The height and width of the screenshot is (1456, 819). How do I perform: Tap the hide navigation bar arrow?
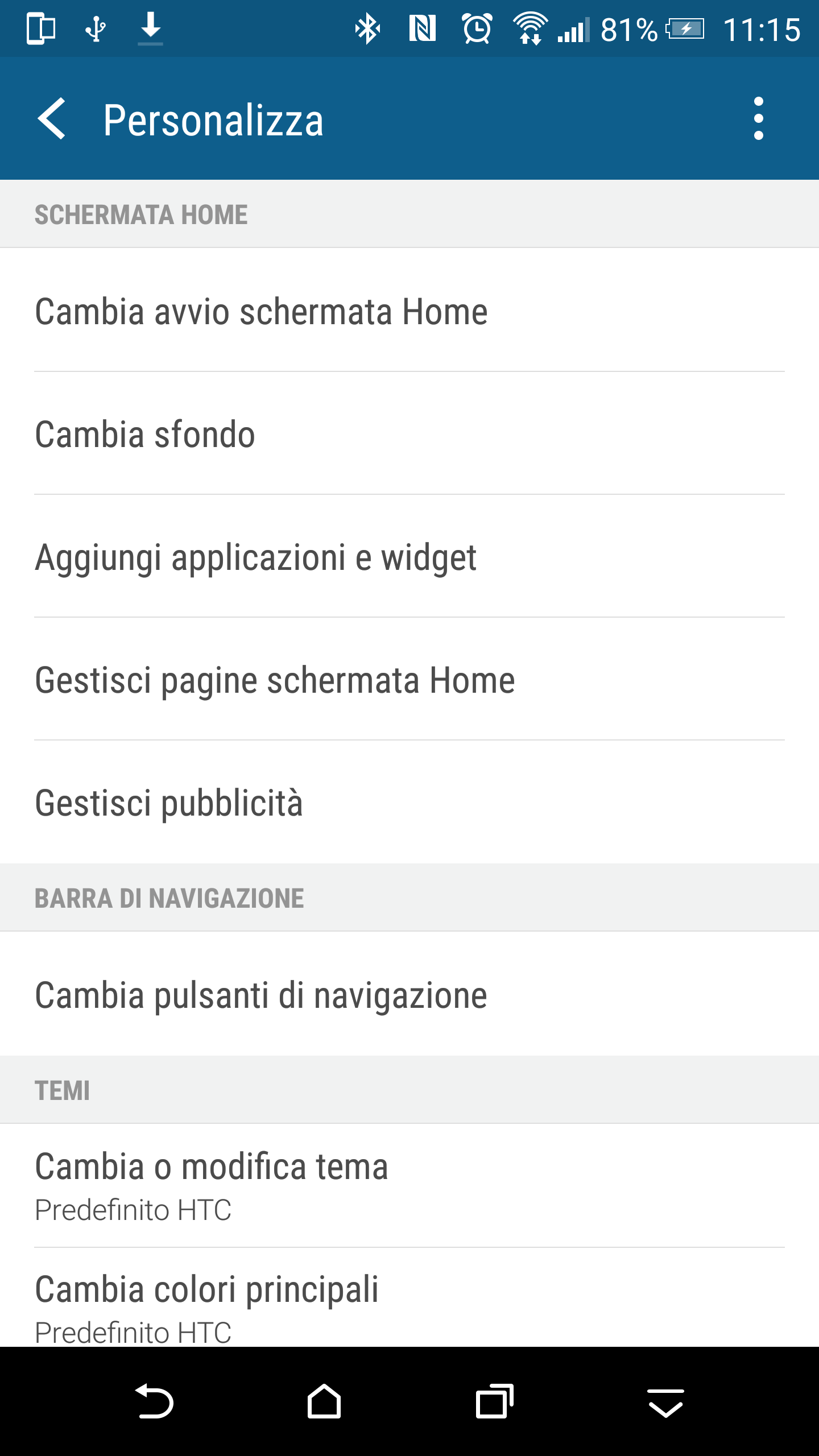665,1401
